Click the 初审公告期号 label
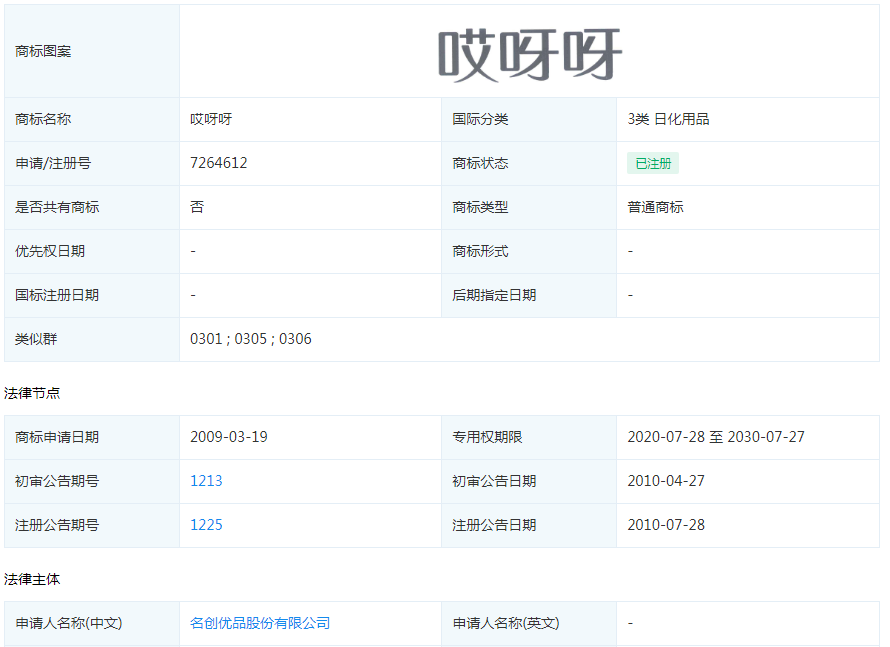 [x=57, y=481]
